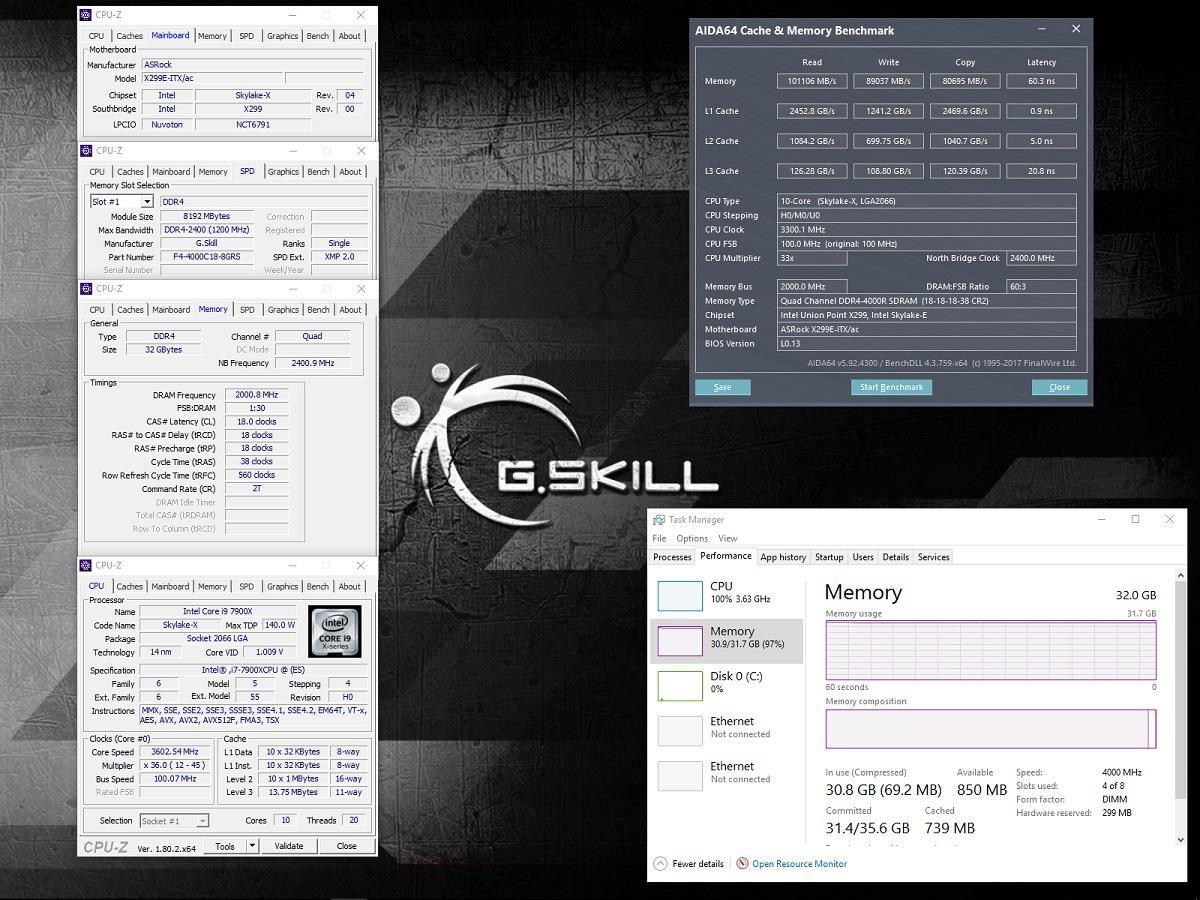
Task: Click the Validate button in CPU-Z
Action: [x=289, y=845]
